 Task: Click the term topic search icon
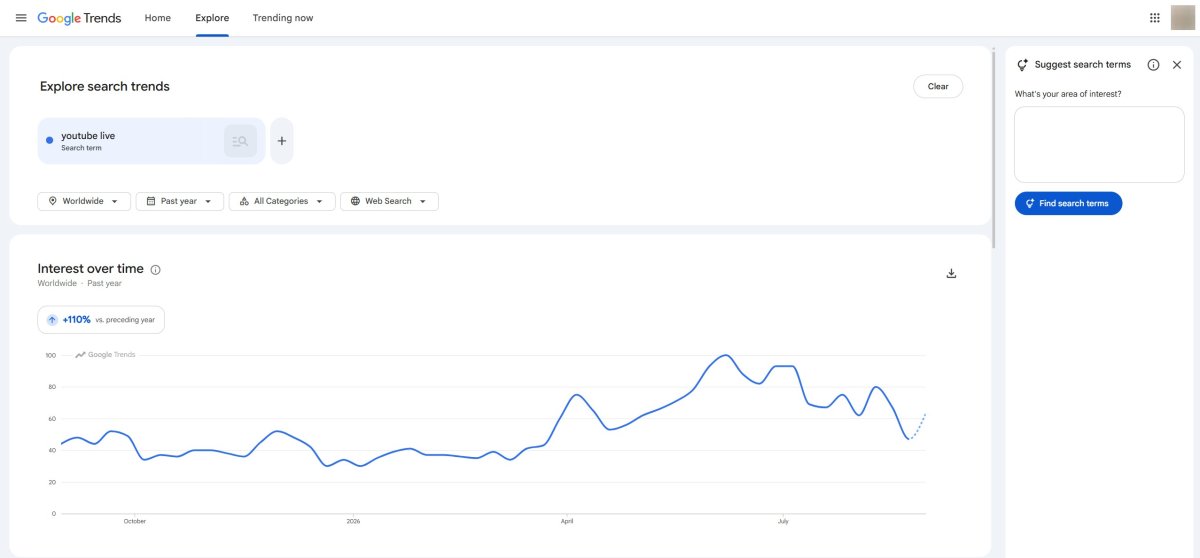point(240,141)
